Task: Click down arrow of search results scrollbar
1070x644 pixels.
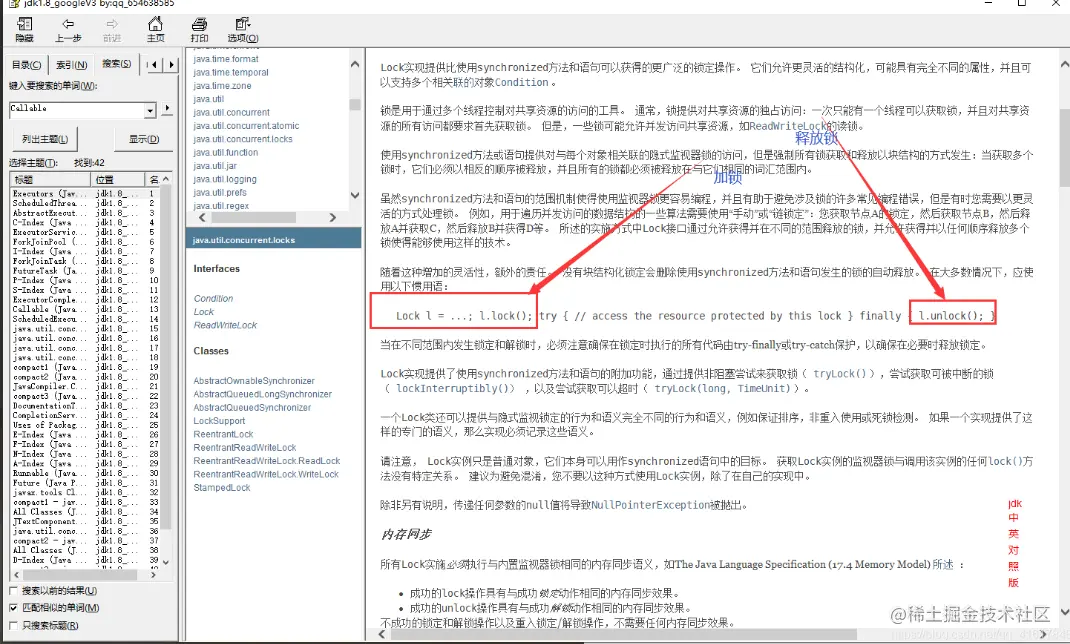Action: tap(166, 562)
